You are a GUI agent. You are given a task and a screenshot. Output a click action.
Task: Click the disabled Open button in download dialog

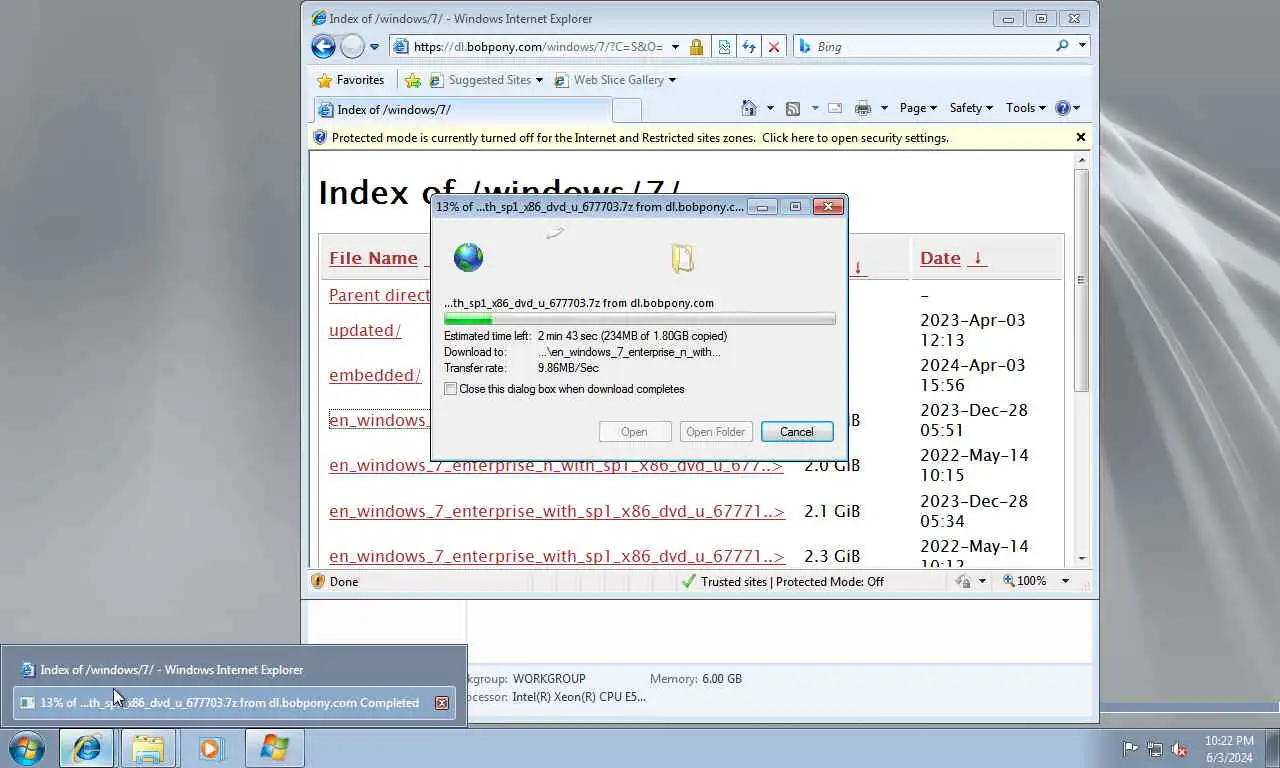tap(634, 432)
